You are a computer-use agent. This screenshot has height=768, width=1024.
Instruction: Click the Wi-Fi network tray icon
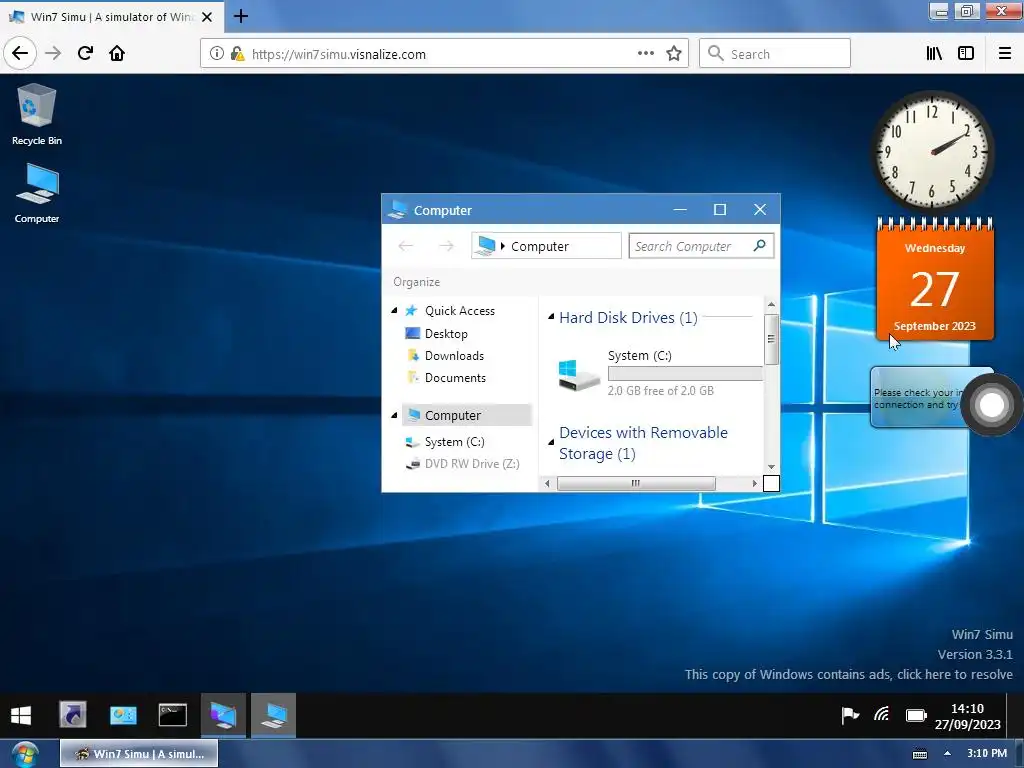(882, 715)
